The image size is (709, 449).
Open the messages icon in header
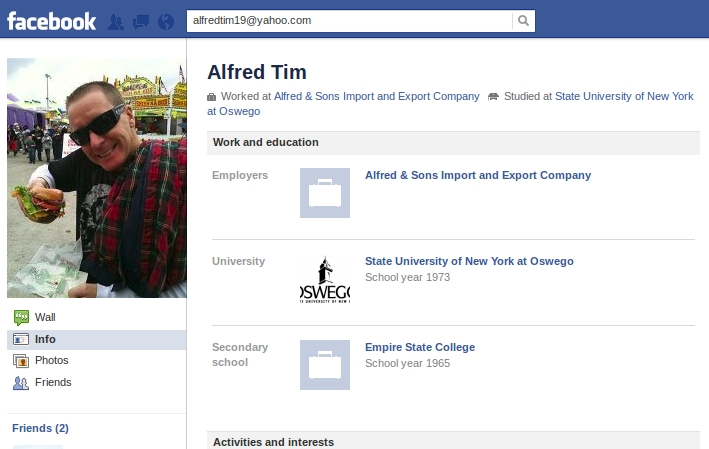click(x=141, y=22)
